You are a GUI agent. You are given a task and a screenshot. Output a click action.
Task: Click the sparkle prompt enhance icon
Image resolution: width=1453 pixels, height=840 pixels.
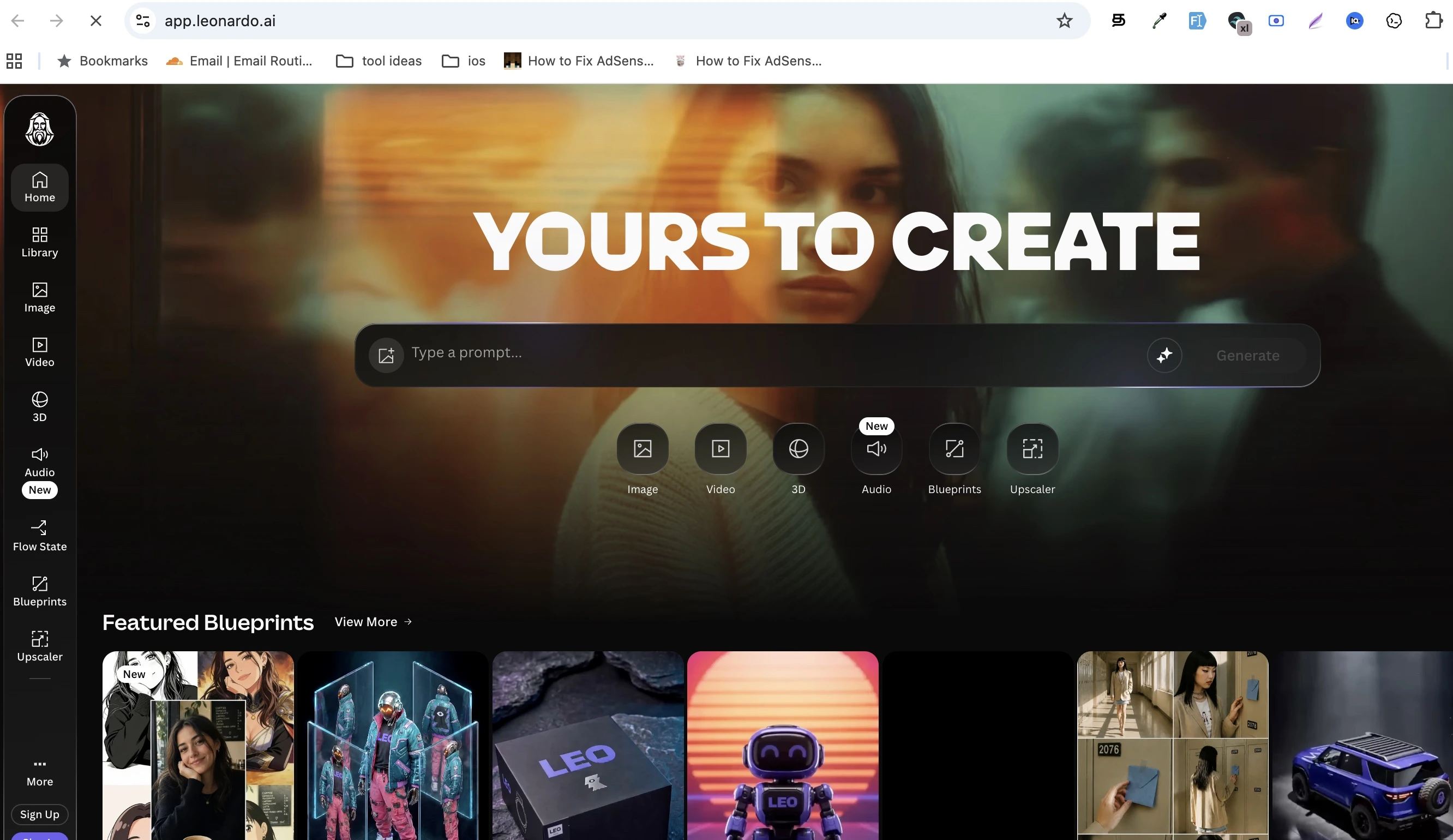(x=1164, y=355)
